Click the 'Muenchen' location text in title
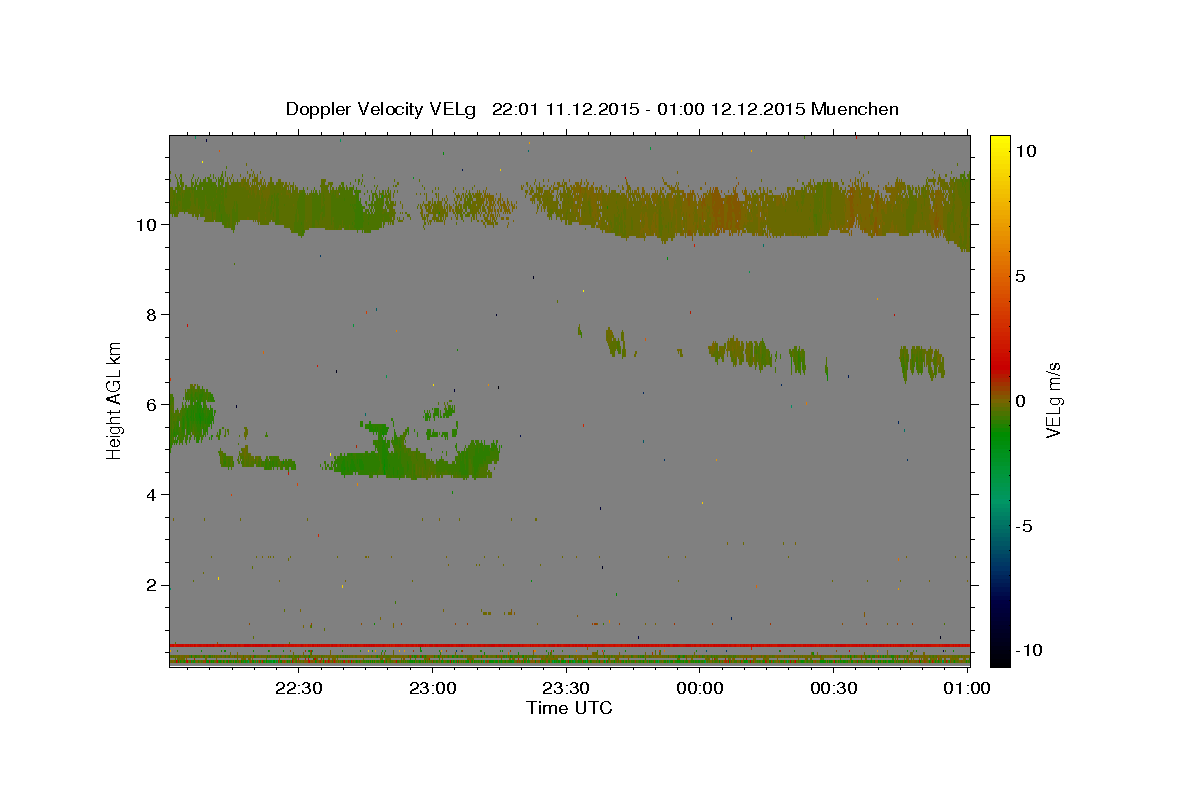The height and width of the screenshot is (800, 1200). click(855, 109)
